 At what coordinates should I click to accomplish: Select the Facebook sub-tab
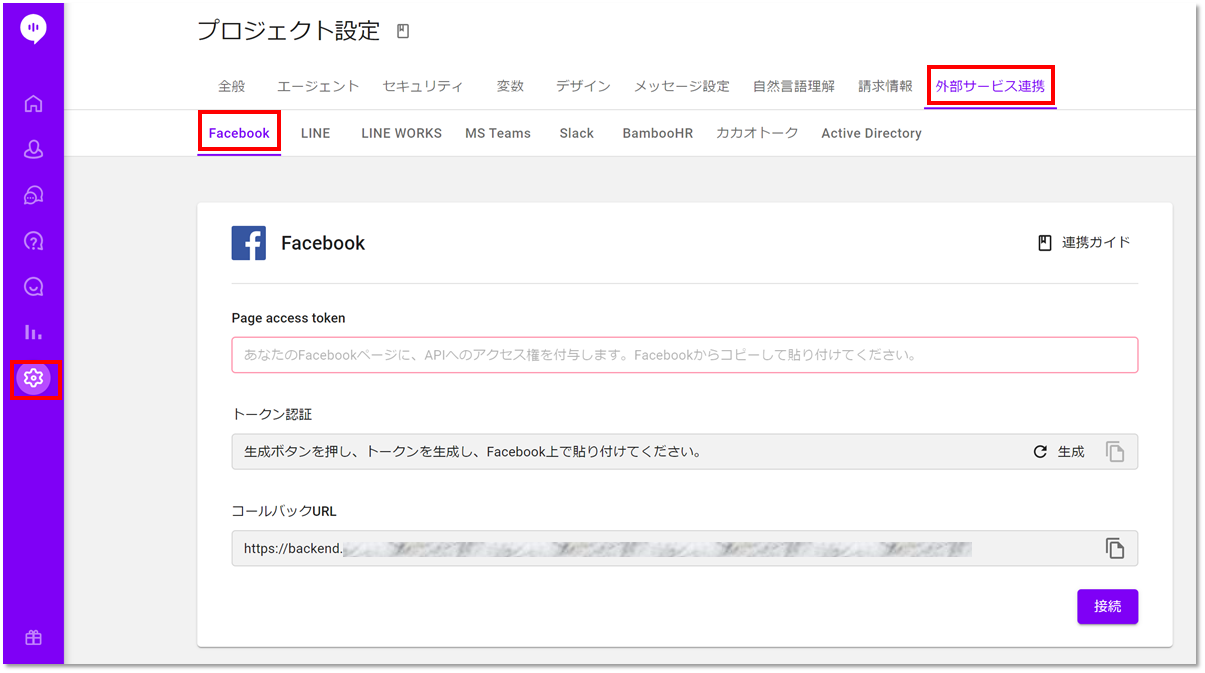tap(239, 133)
